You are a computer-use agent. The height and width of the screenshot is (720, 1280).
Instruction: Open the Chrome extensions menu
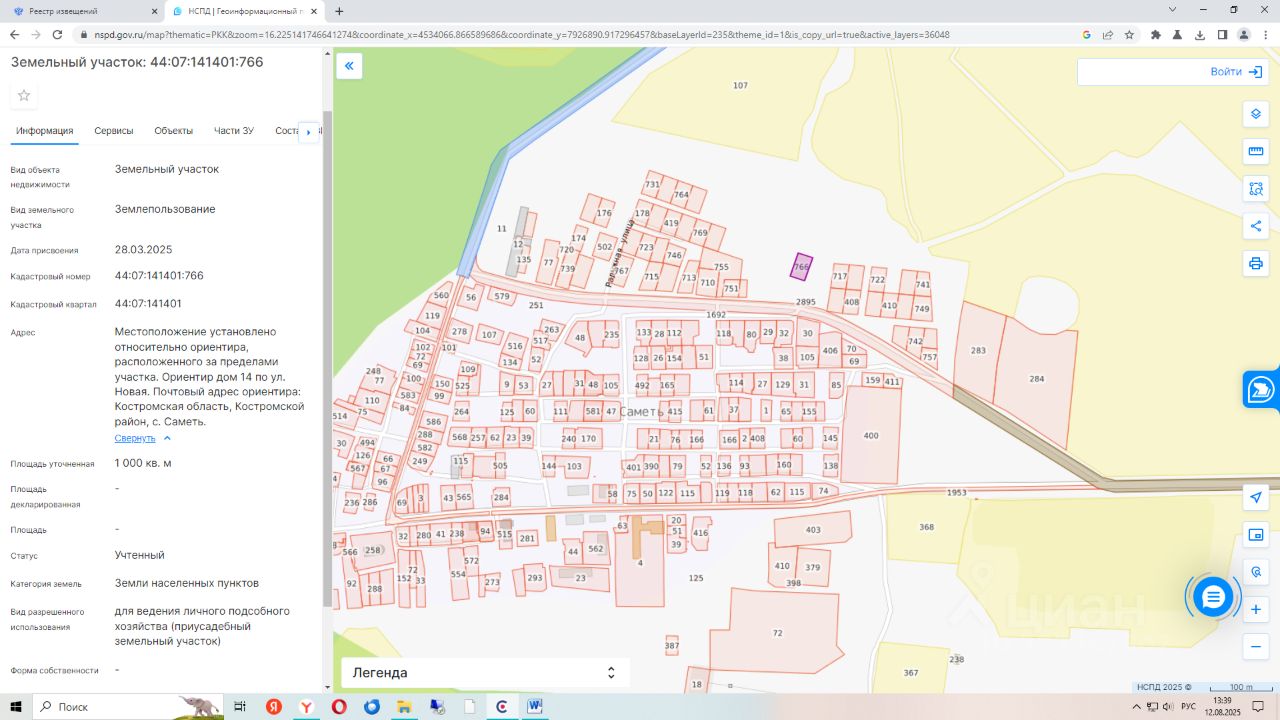click(x=1156, y=34)
